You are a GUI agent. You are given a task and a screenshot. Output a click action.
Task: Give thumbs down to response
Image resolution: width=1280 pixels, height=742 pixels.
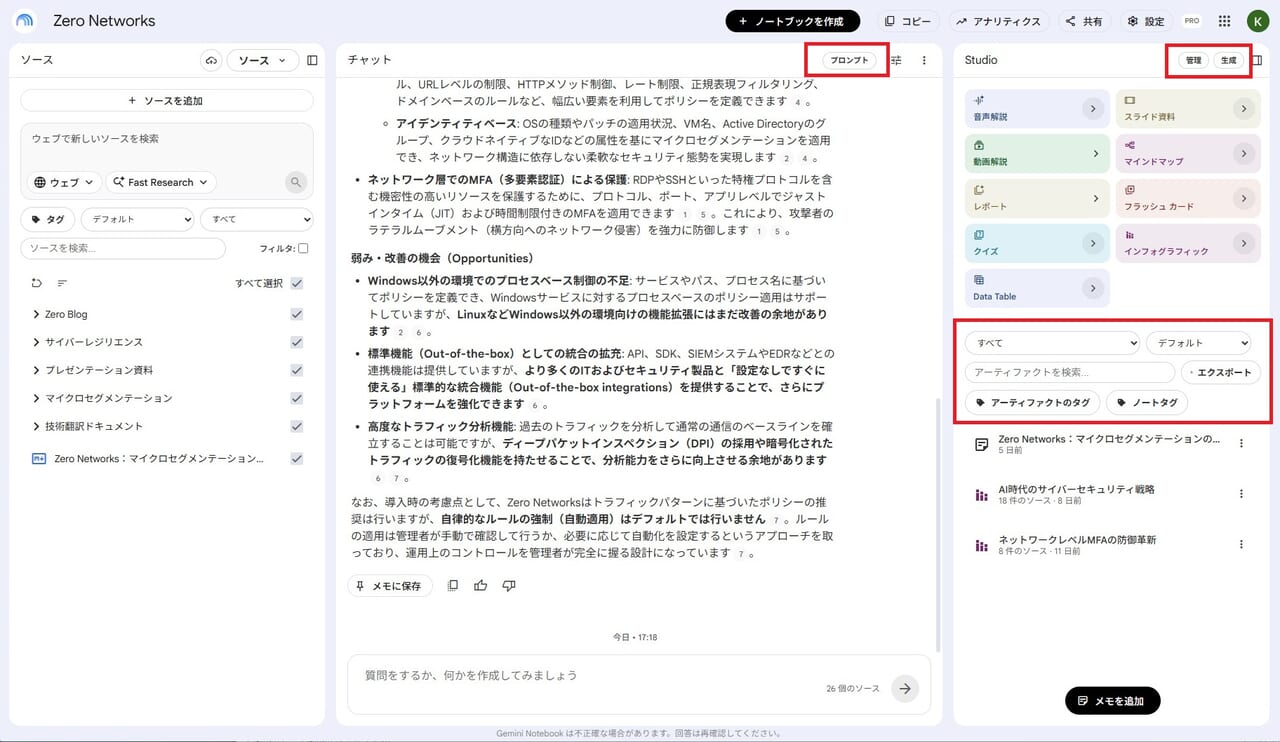pos(509,585)
